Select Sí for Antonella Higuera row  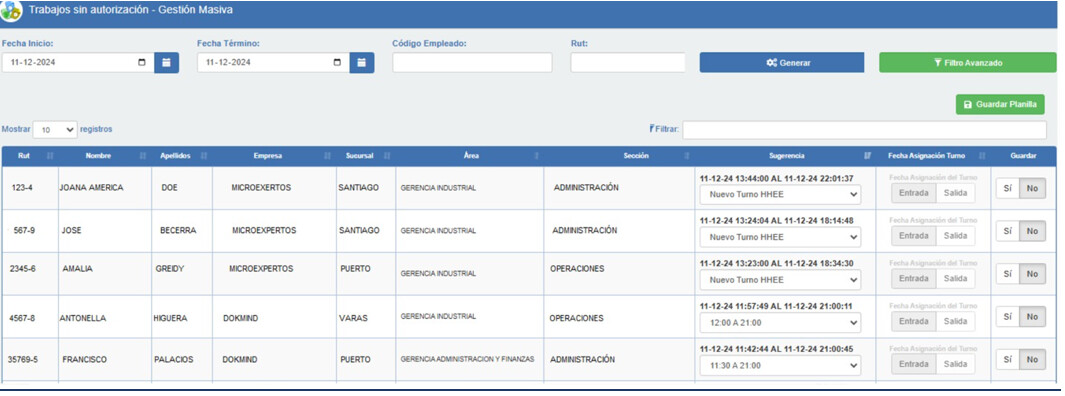[1008, 317]
